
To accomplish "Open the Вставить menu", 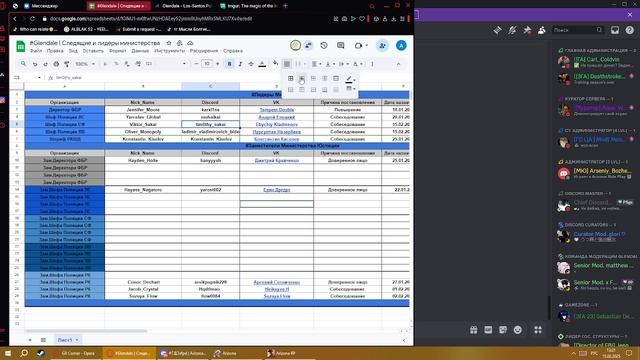I will pyautogui.click(x=93, y=51).
